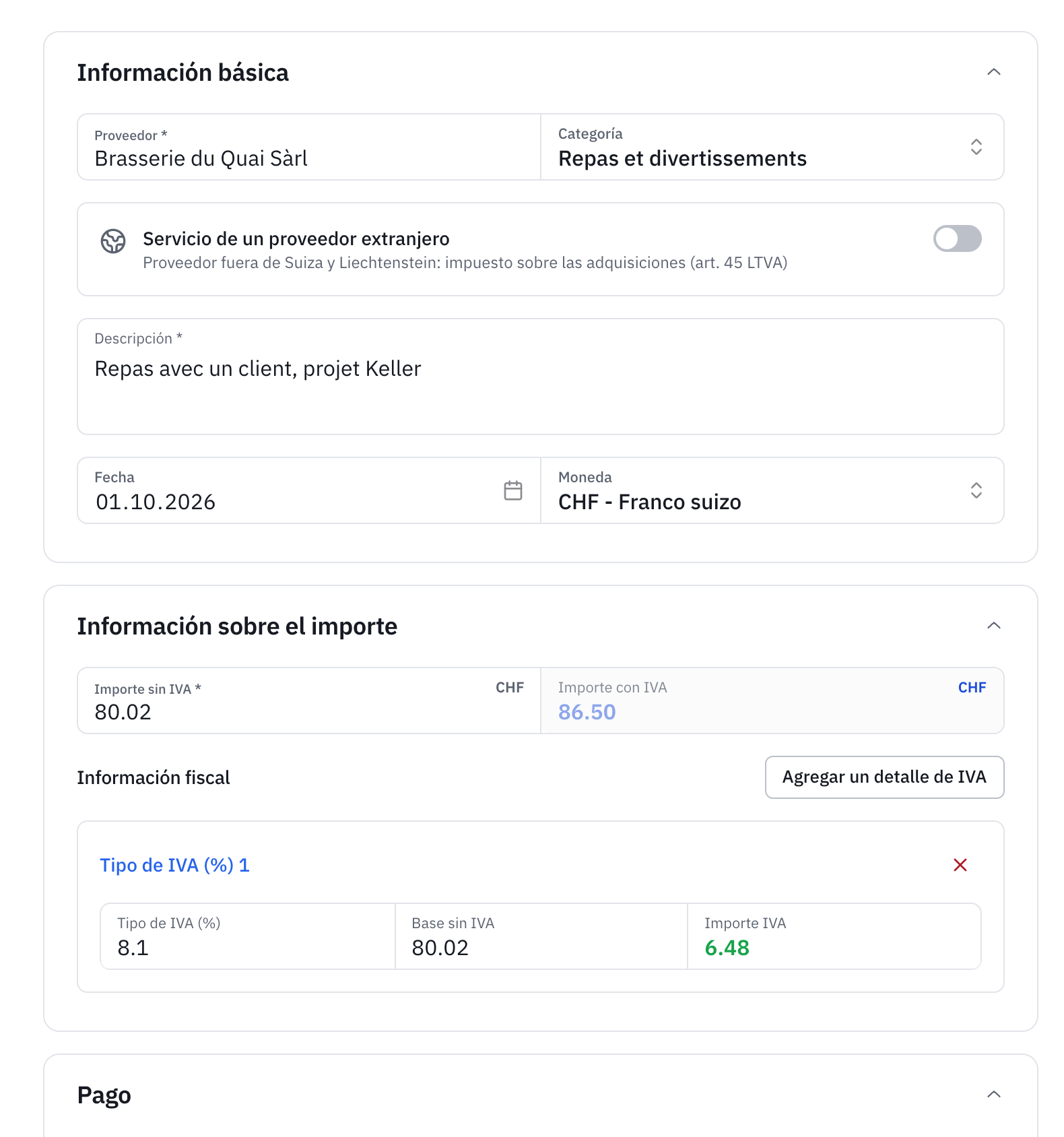Click the Fecha field 01.10.2026
This screenshot has width=1064, height=1137.
click(x=309, y=490)
